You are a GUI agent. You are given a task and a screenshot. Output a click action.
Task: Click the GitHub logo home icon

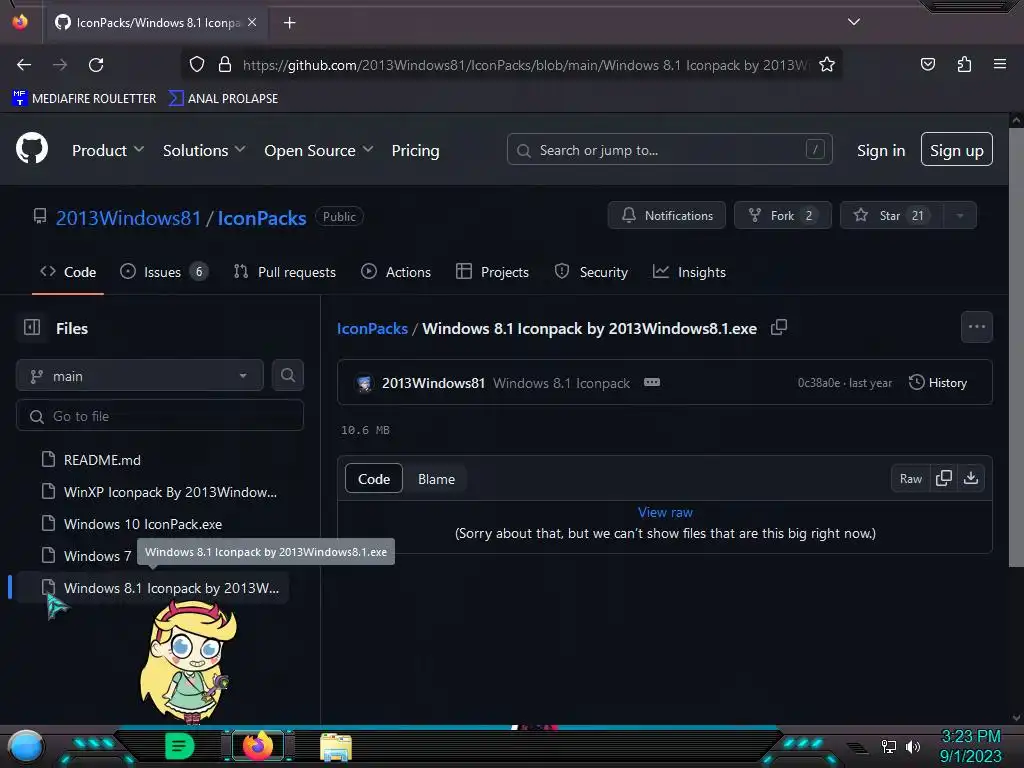[31, 149]
